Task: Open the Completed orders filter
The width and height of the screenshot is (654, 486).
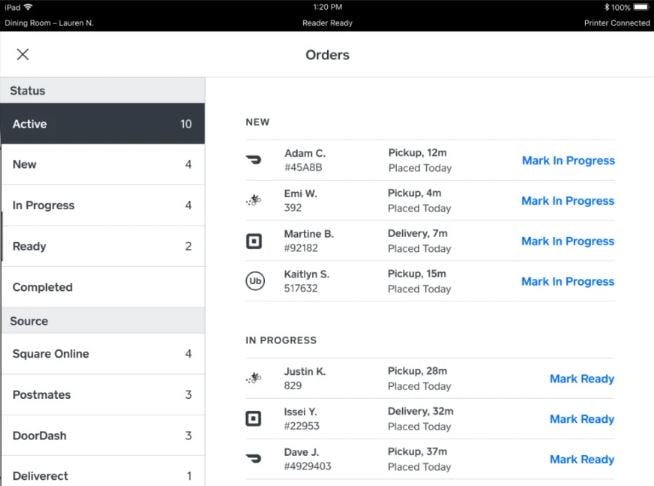Action: (102, 287)
